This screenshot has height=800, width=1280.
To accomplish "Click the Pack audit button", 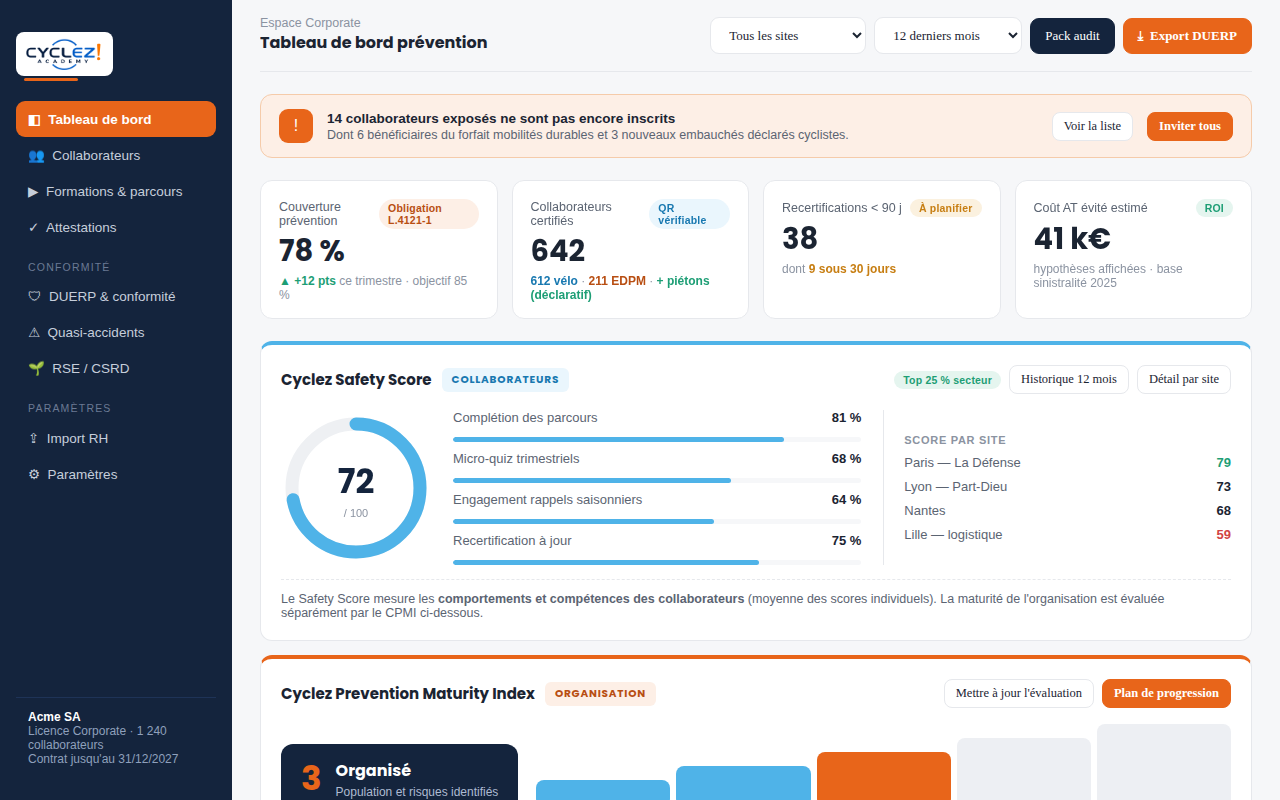I will tap(1072, 36).
